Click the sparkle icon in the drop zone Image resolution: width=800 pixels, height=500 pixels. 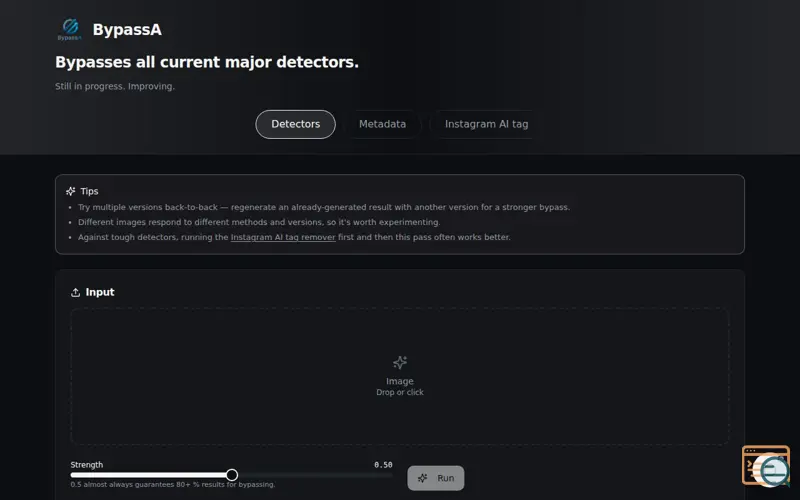(400, 362)
